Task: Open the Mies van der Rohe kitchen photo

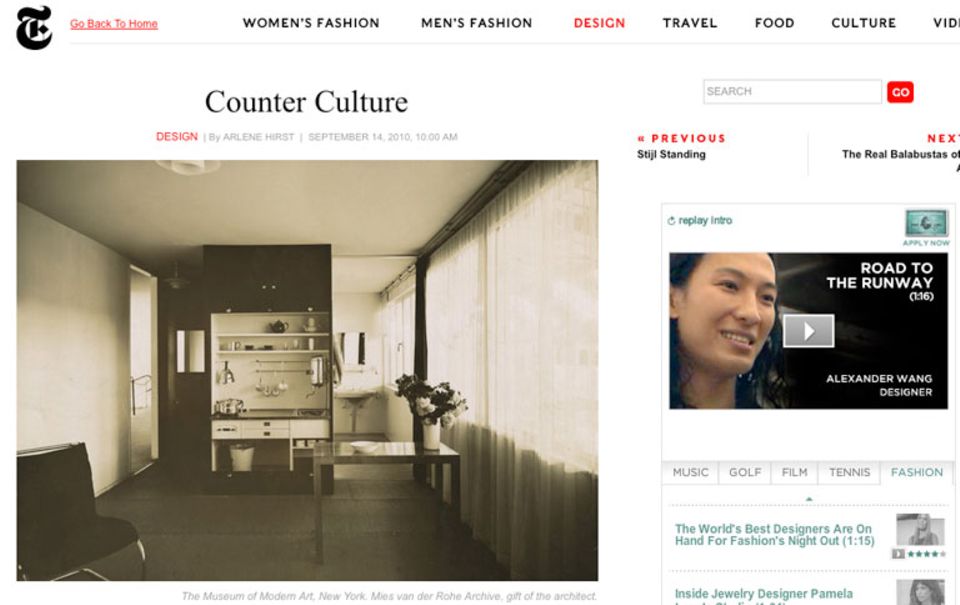Action: (307, 370)
